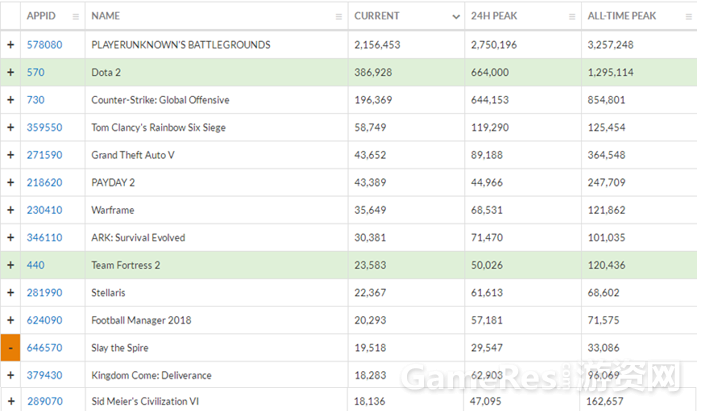This screenshot has width=706, height=411.
Task: Open app ID link 271590
Action: [x=44, y=154]
